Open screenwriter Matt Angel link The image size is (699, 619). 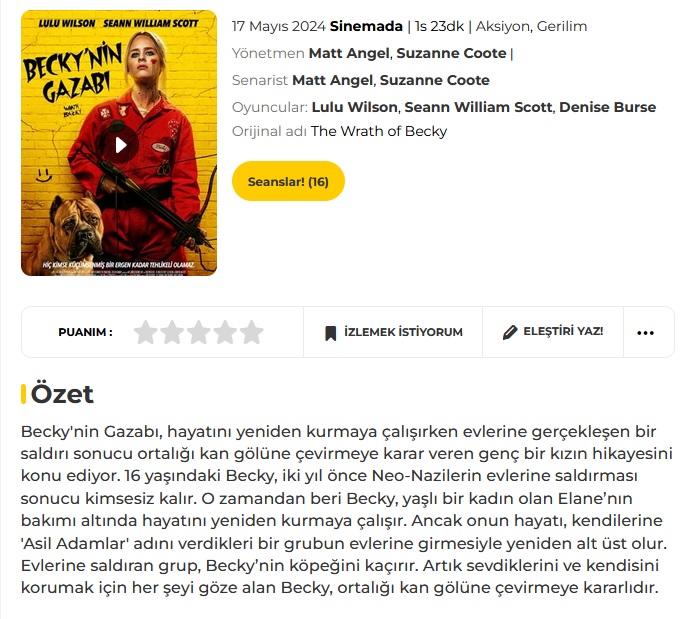tap(333, 80)
